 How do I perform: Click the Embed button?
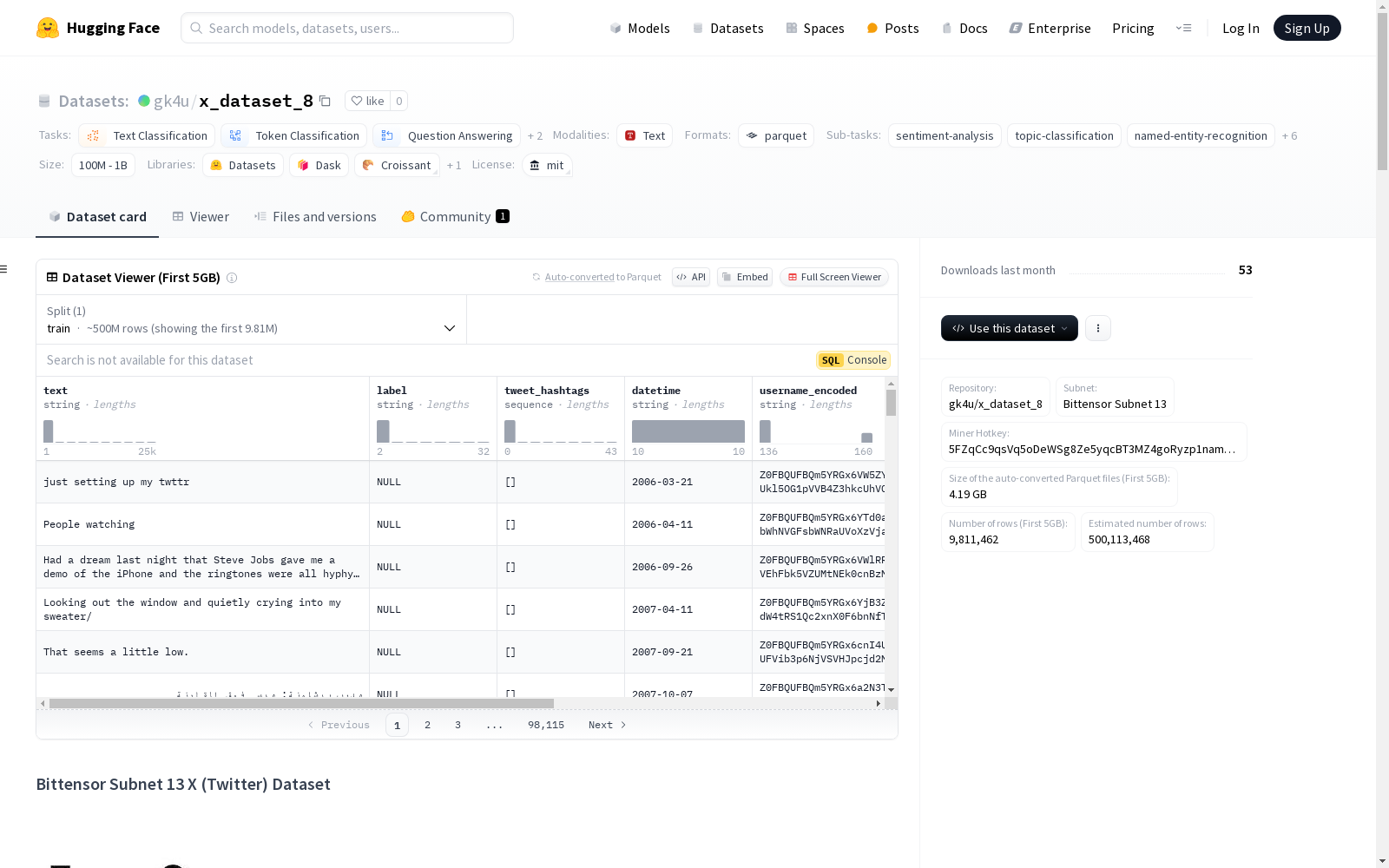[745, 277]
